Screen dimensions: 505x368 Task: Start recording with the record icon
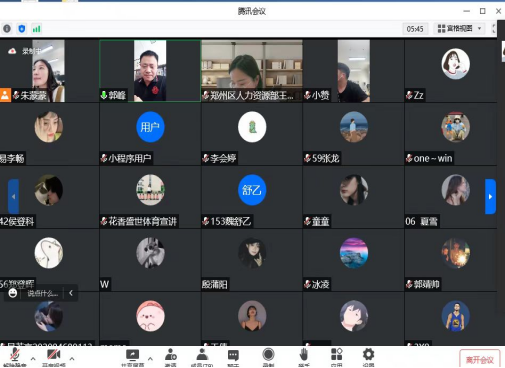coord(268,355)
